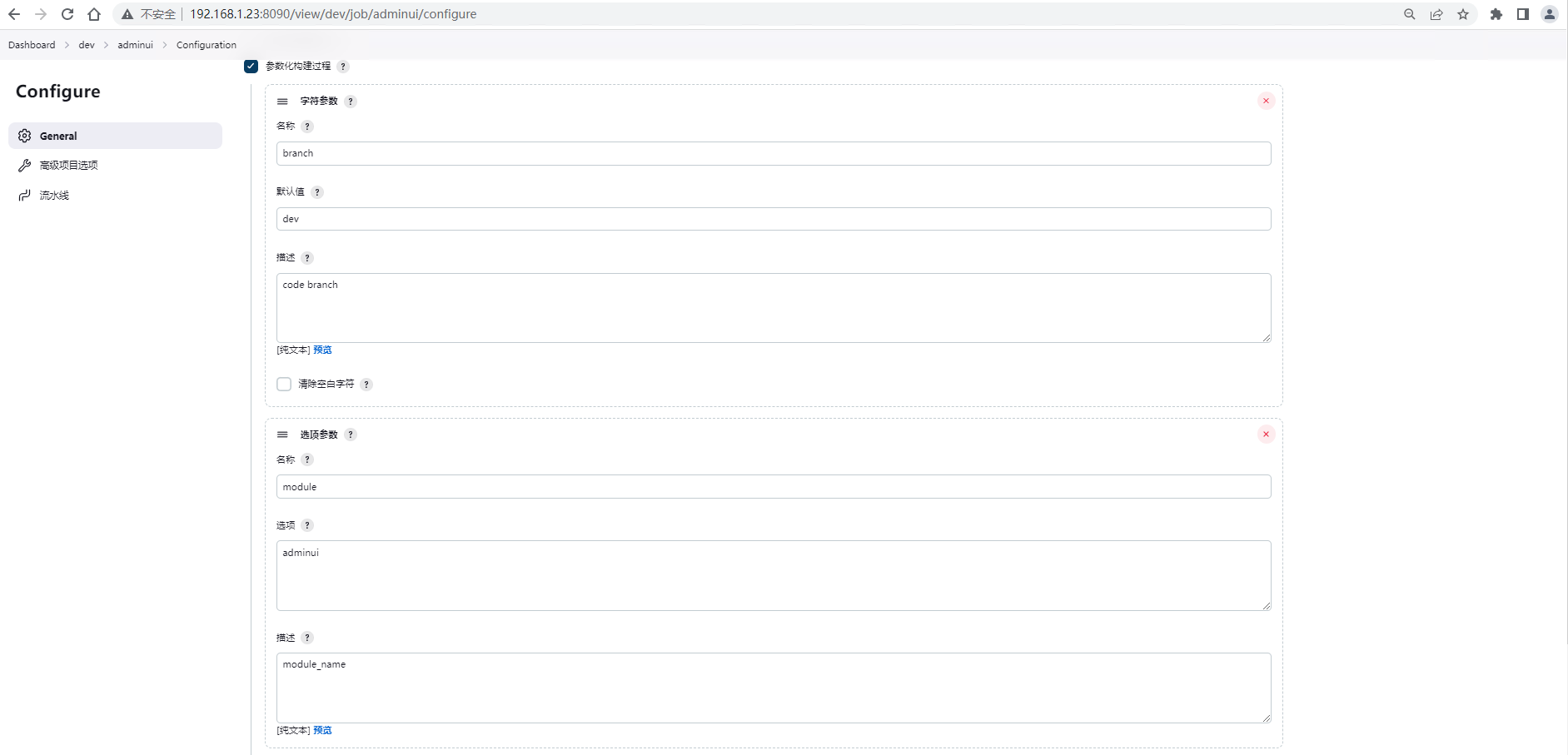The height and width of the screenshot is (755, 1568).
Task: Uncheck the 参数化构建过程 checkbox
Action: tap(251, 67)
